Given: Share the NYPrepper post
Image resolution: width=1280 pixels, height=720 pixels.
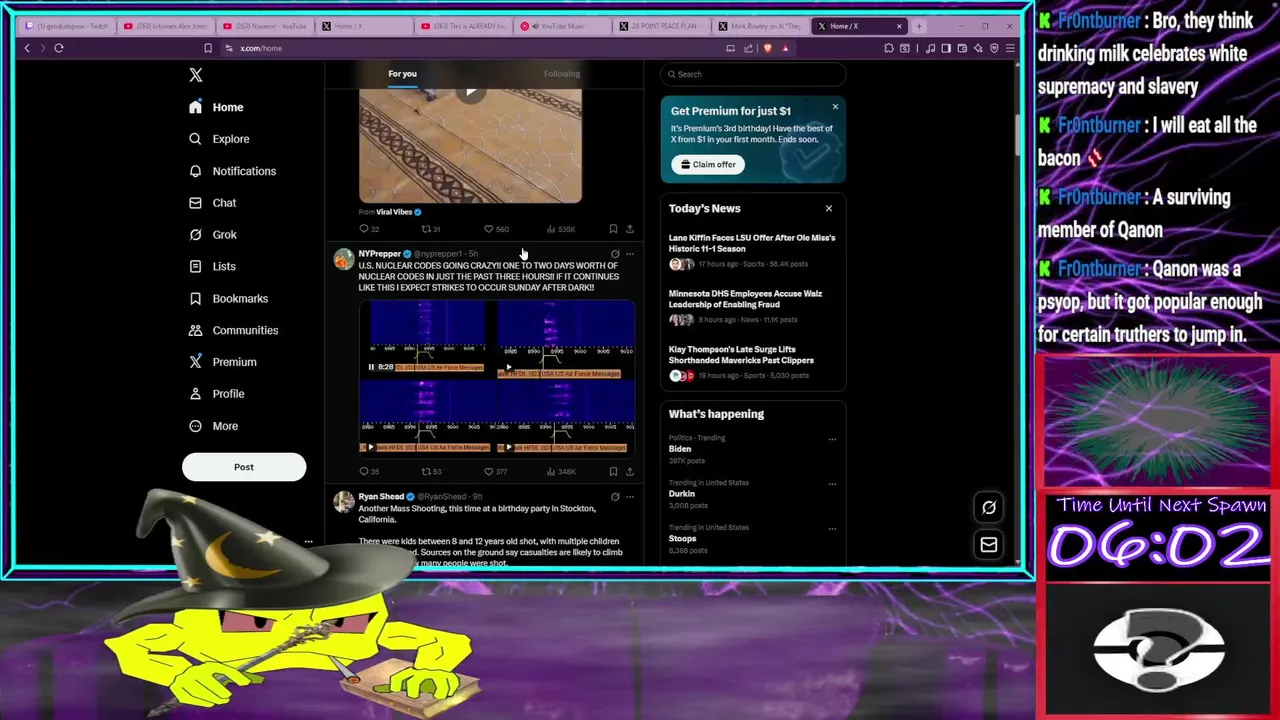Looking at the screenshot, I should (630, 471).
